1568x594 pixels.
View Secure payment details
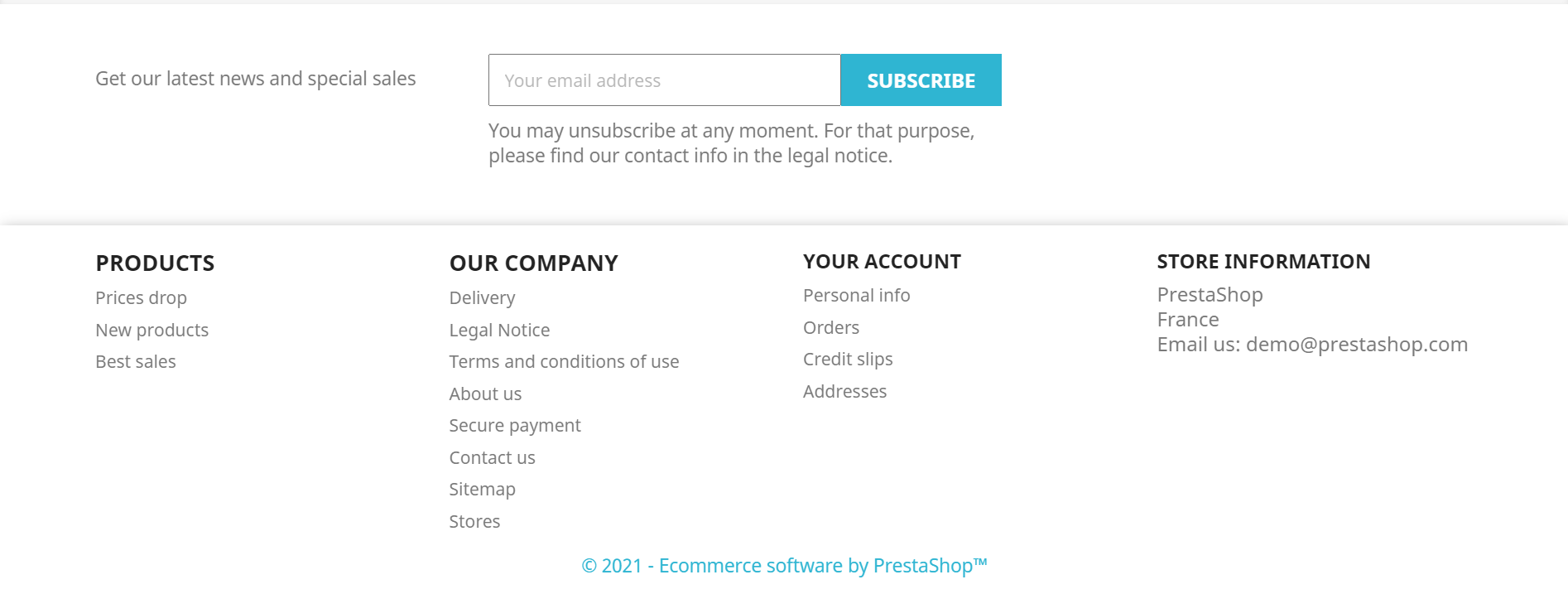[x=515, y=426]
